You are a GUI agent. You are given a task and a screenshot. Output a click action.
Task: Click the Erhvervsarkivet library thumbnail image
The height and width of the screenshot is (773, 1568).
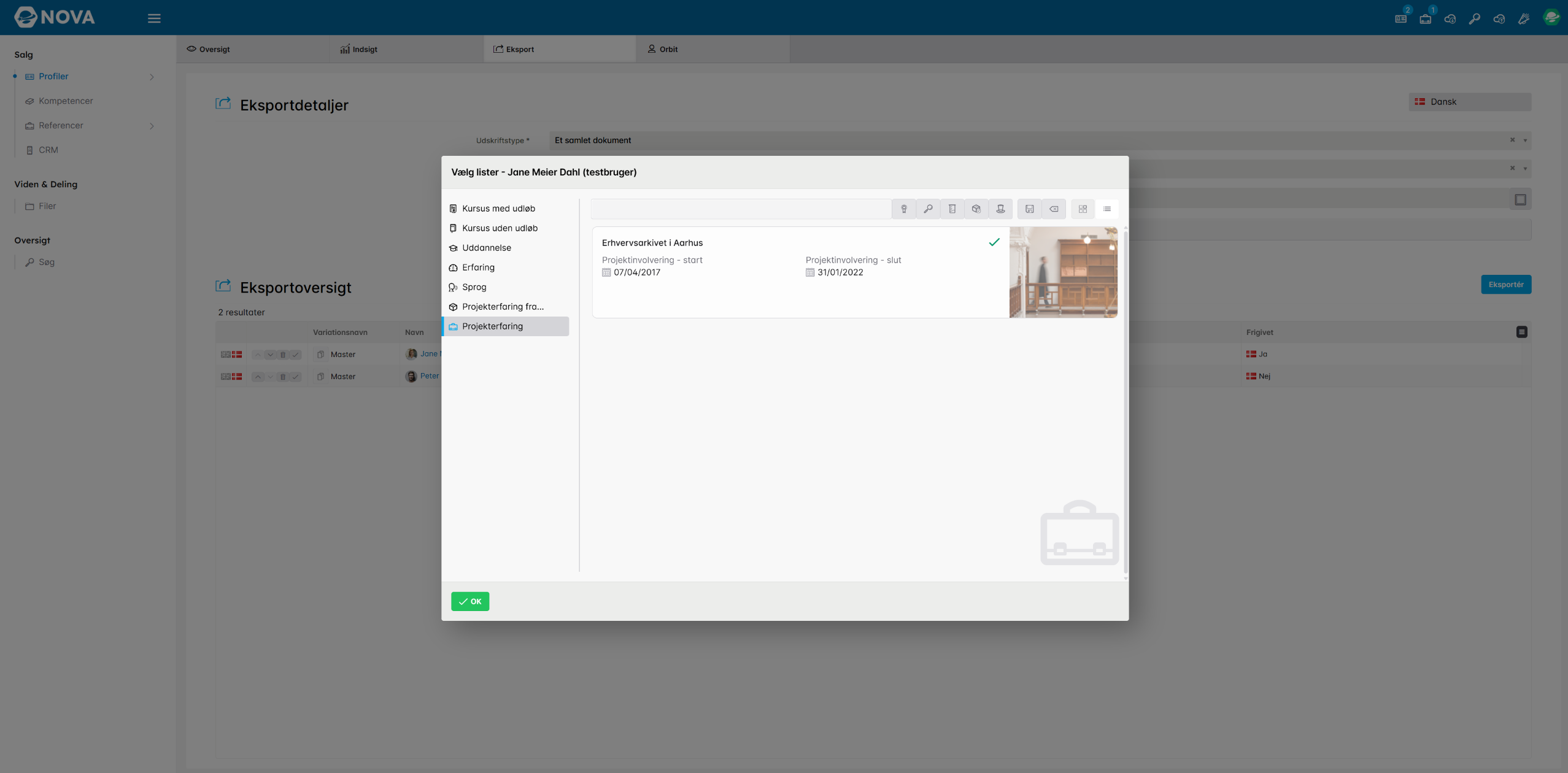(1063, 272)
